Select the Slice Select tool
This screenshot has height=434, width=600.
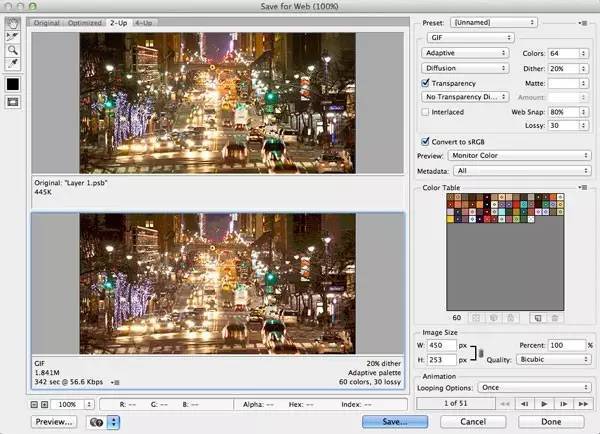[x=14, y=35]
